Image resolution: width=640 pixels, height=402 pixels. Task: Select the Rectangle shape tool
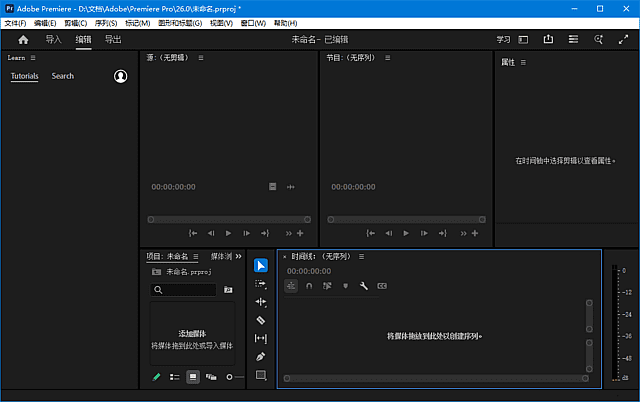pyautogui.click(x=260, y=375)
